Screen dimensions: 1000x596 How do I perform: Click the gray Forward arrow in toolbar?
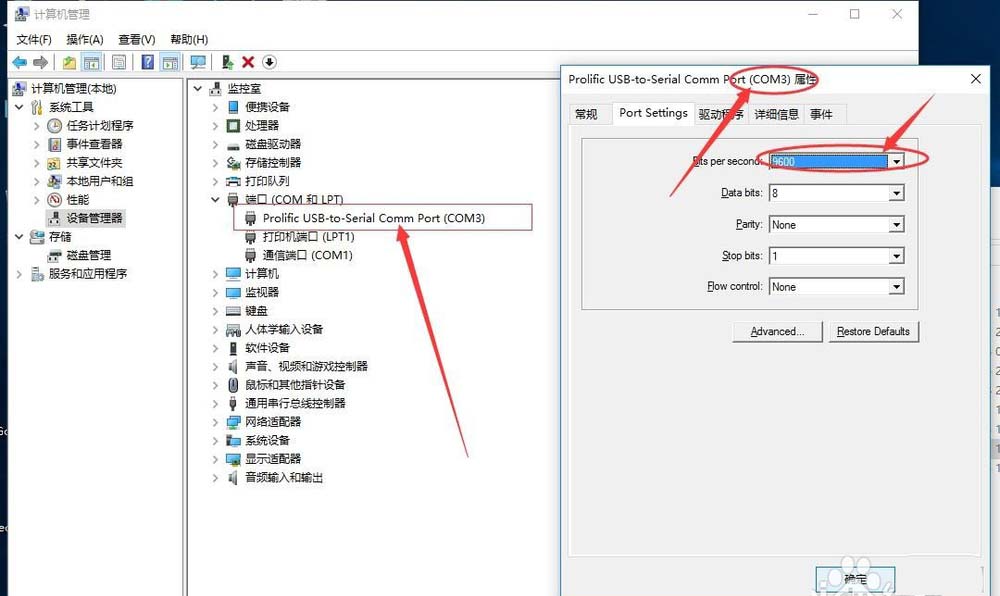[41, 62]
